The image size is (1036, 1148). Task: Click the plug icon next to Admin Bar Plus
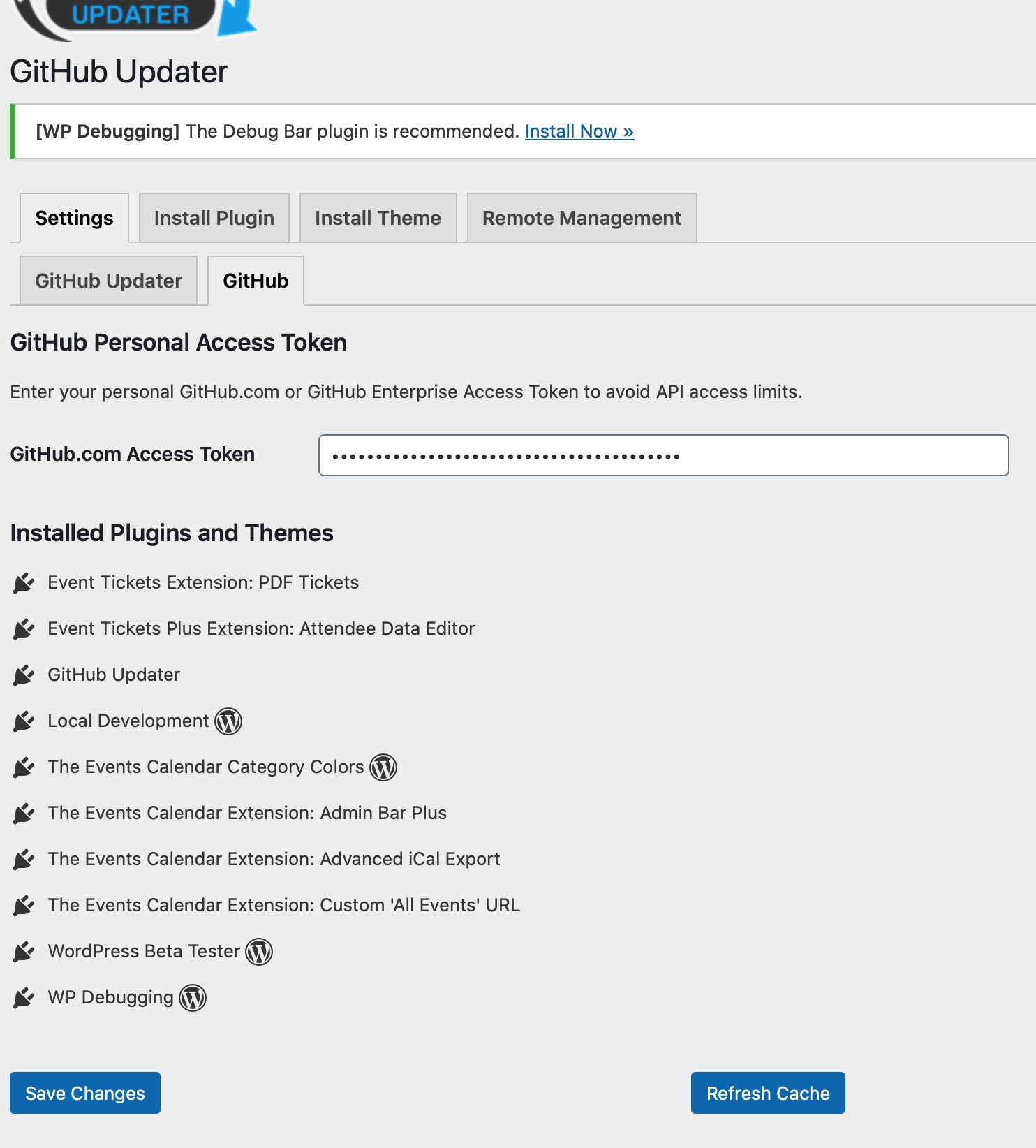click(x=24, y=813)
